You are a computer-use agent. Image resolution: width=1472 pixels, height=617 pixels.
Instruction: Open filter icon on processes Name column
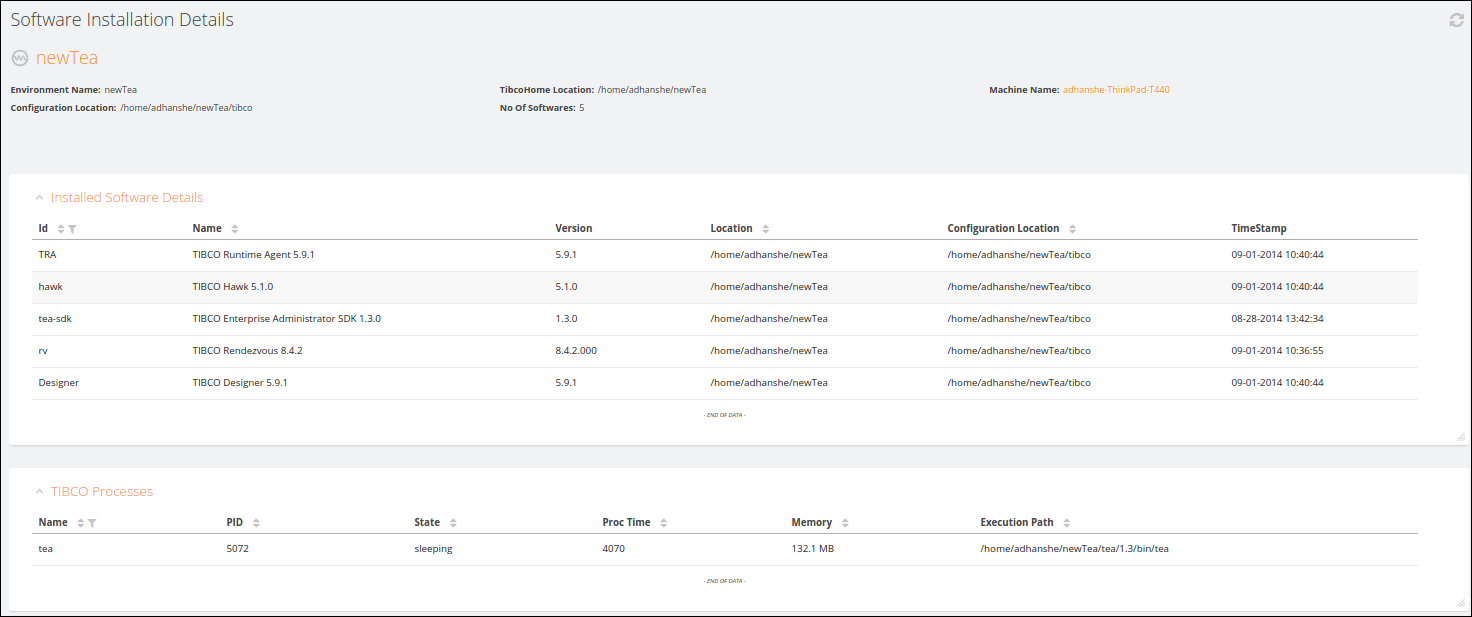pos(92,523)
